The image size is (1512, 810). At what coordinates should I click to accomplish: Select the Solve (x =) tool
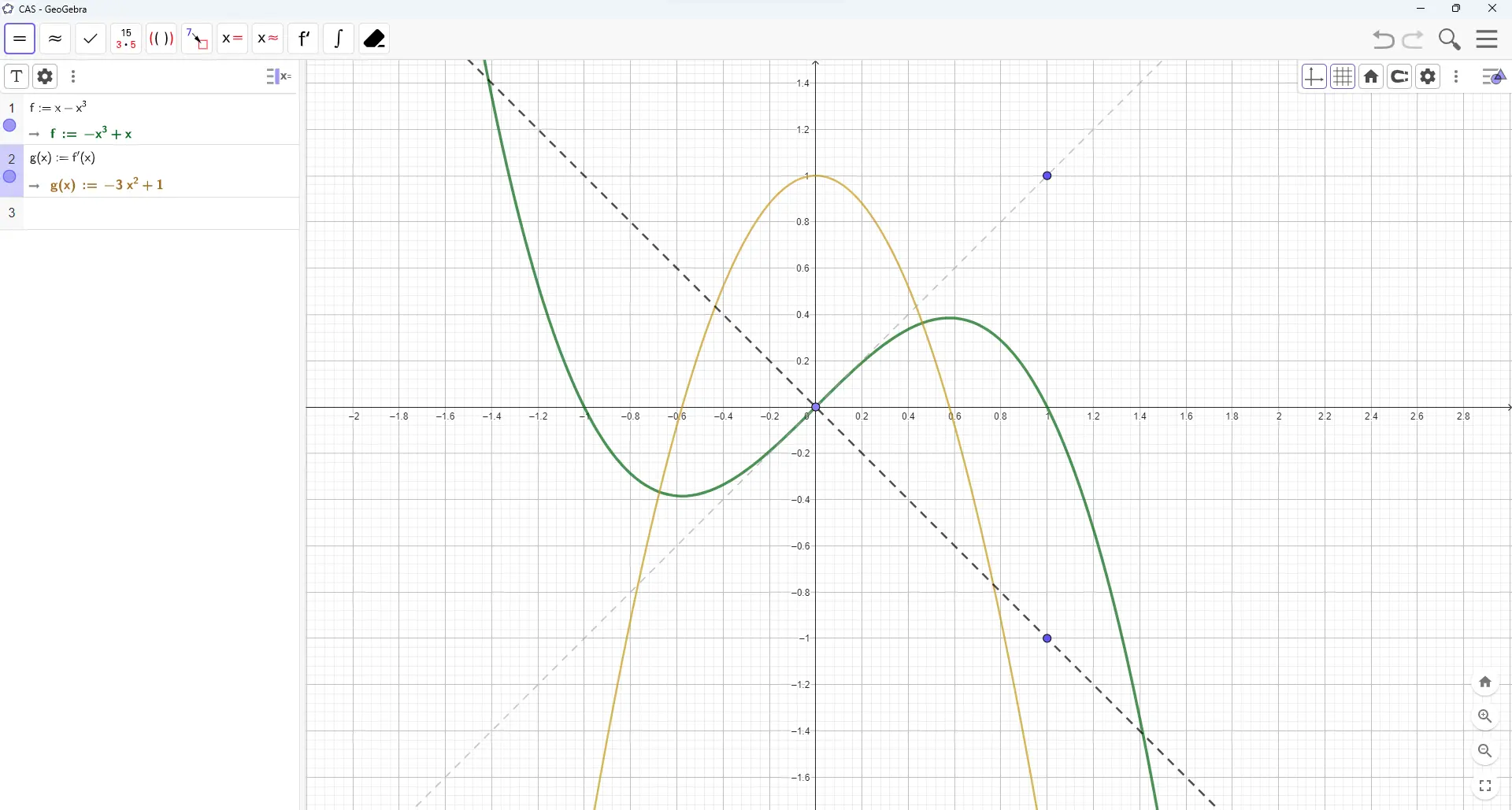pos(232,39)
